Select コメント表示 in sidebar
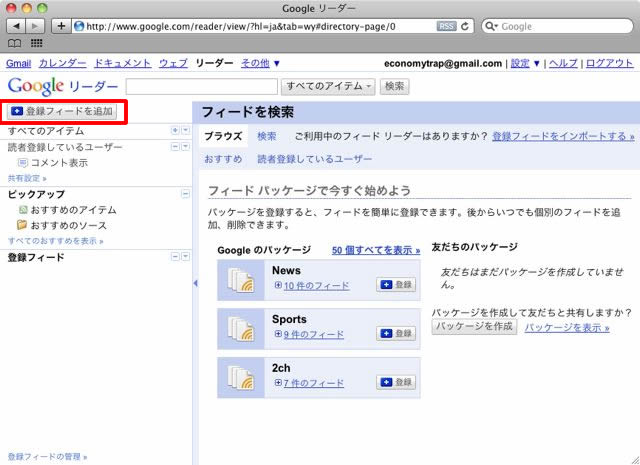The height and width of the screenshot is (465, 640). tap(59, 163)
